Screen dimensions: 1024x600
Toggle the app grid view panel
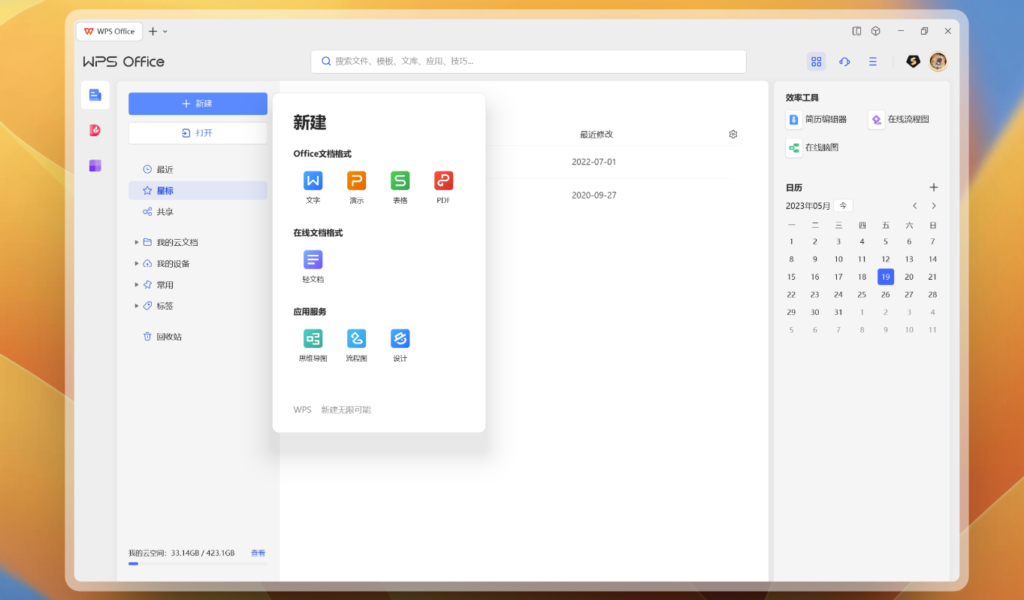816,61
